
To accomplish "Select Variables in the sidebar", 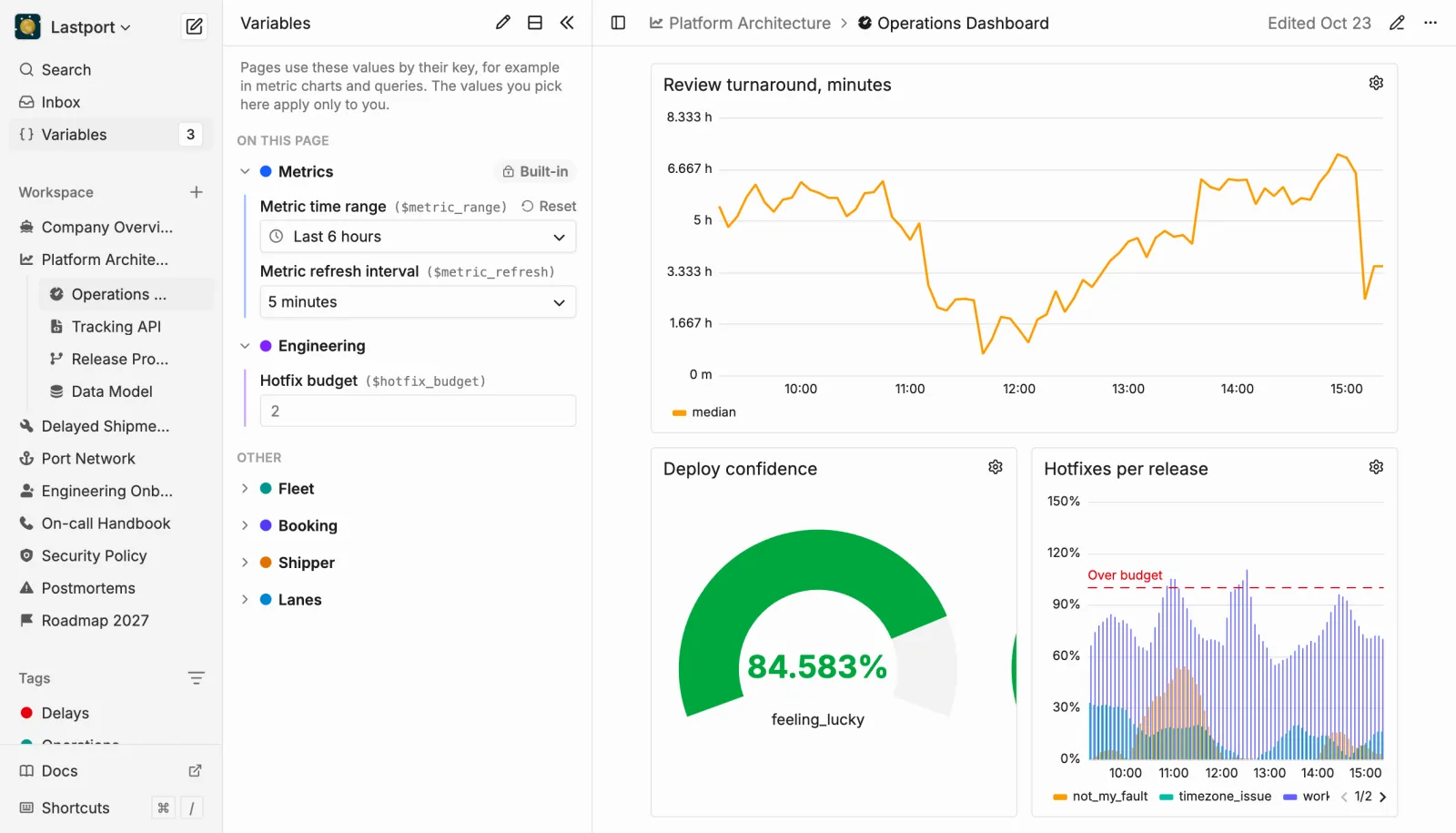I will click(111, 135).
